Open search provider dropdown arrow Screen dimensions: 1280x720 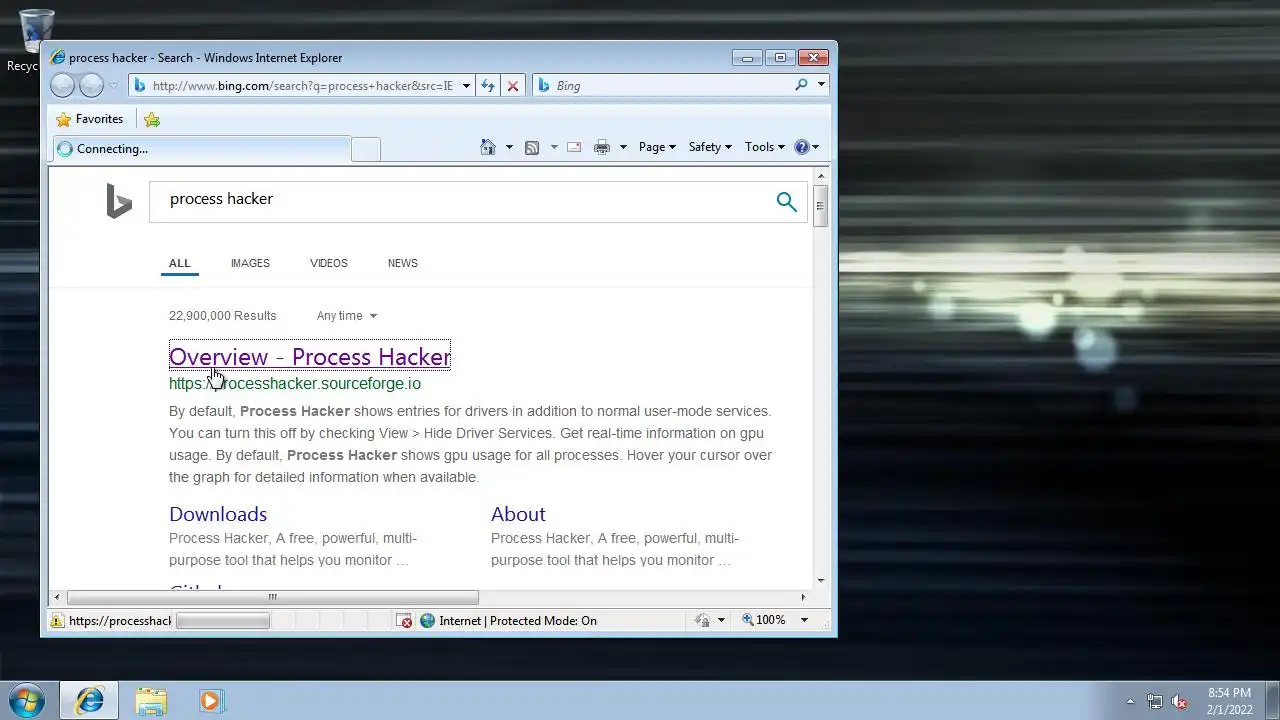[x=821, y=85]
